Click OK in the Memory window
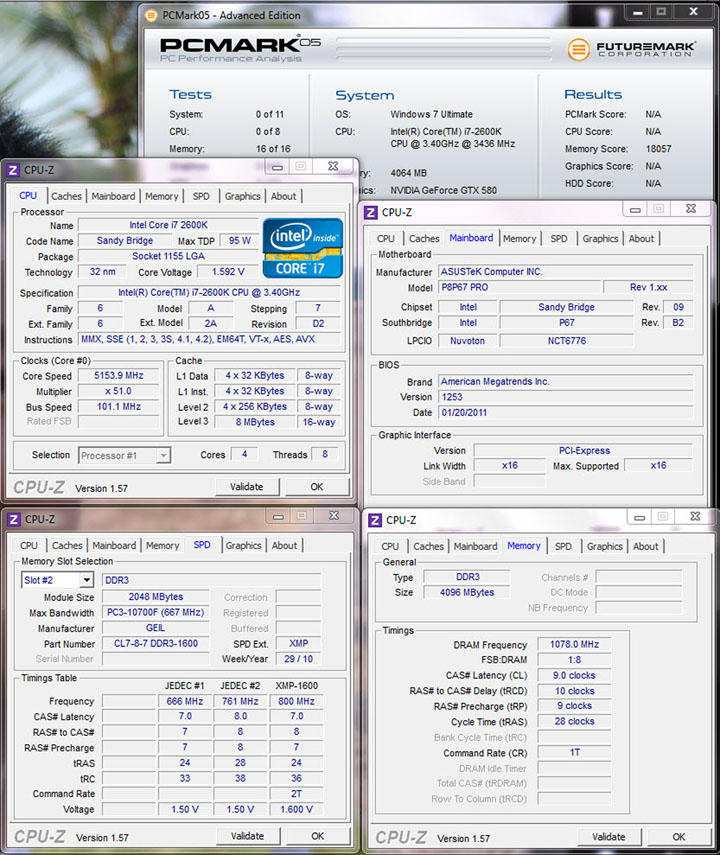Viewport: 720px width, 855px height. tap(679, 837)
